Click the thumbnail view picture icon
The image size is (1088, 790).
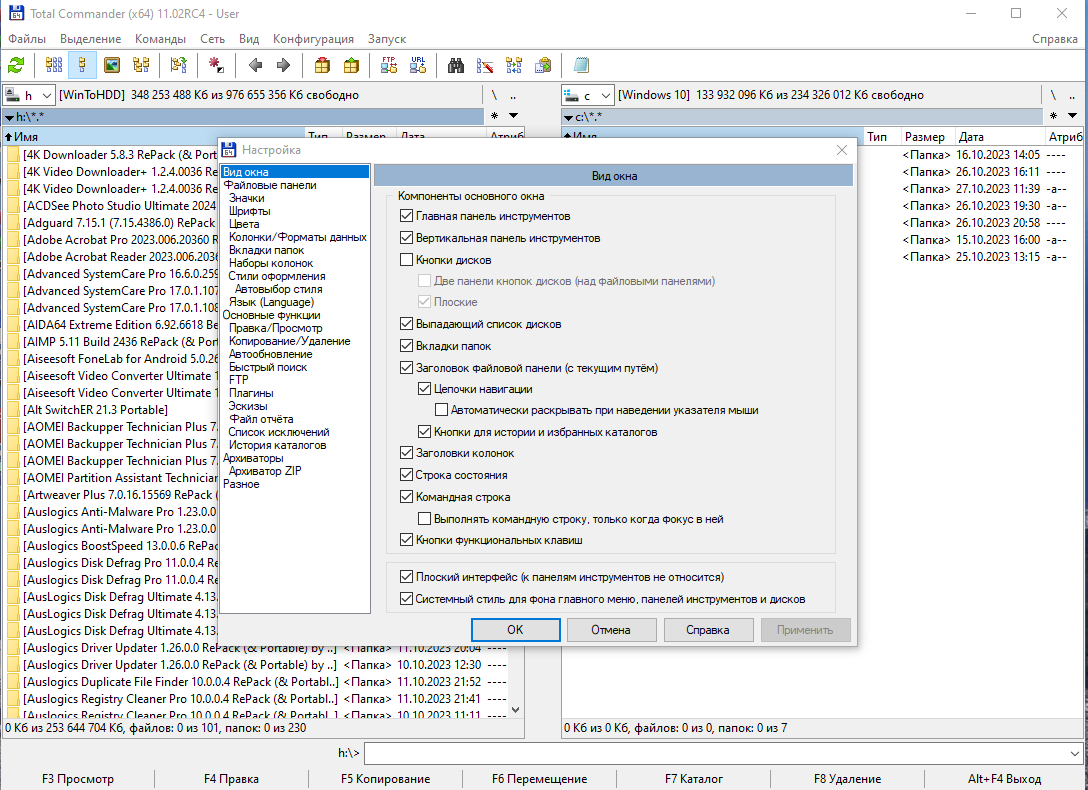pyautogui.click(x=112, y=65)
